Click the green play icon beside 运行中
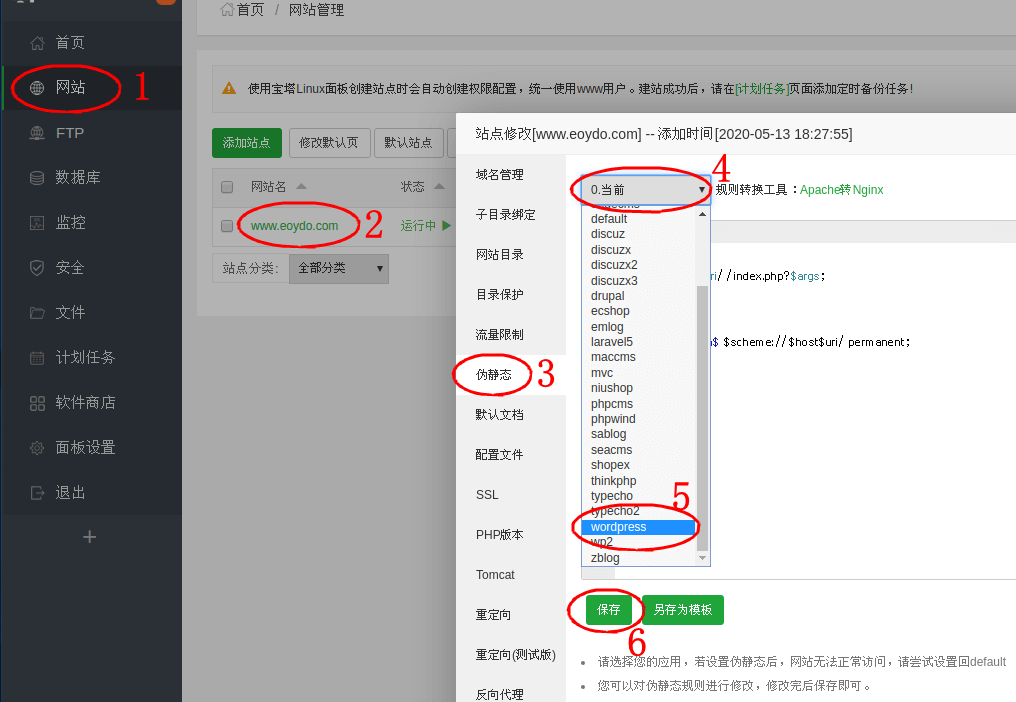The width and height of the screenshot is (1016, 702). pyautogui.click(x=446, y=226)
